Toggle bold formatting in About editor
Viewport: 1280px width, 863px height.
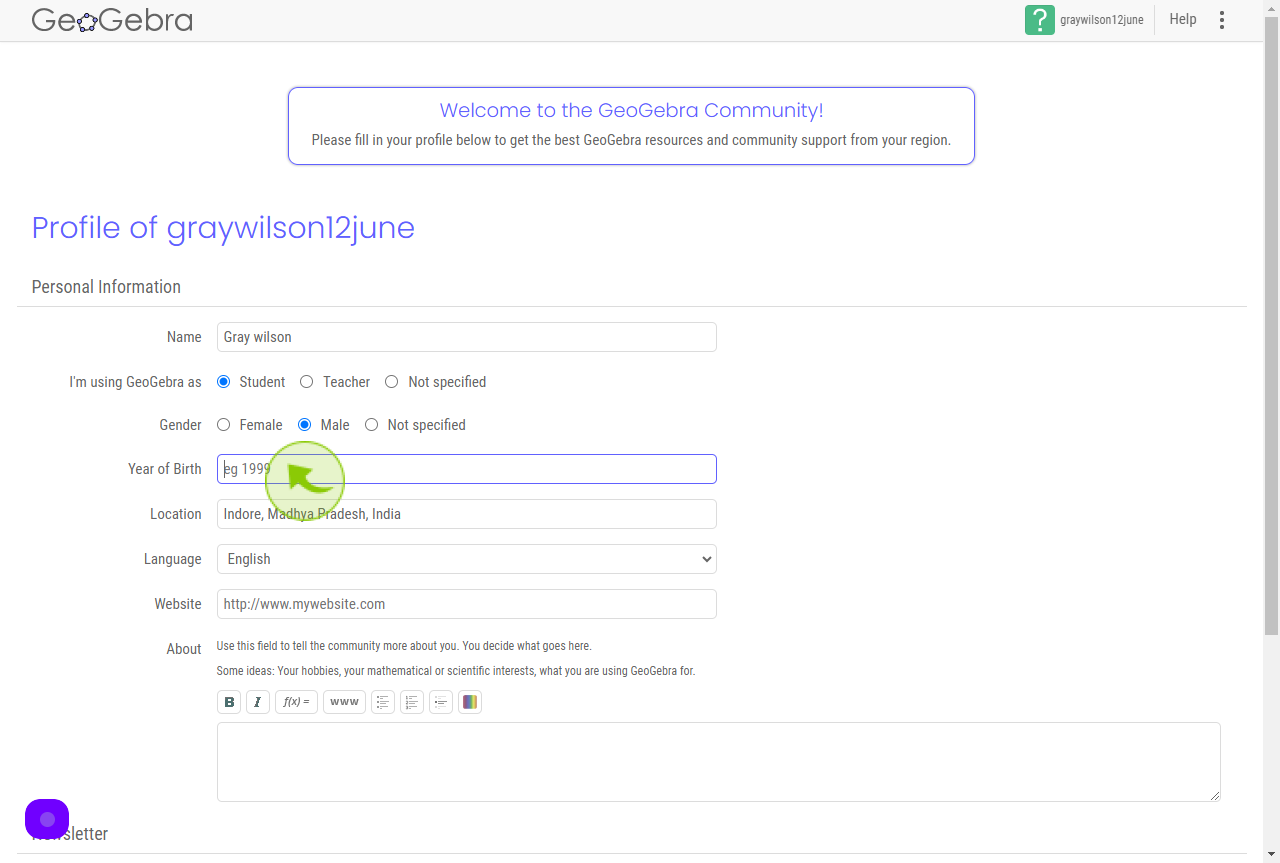229,702
